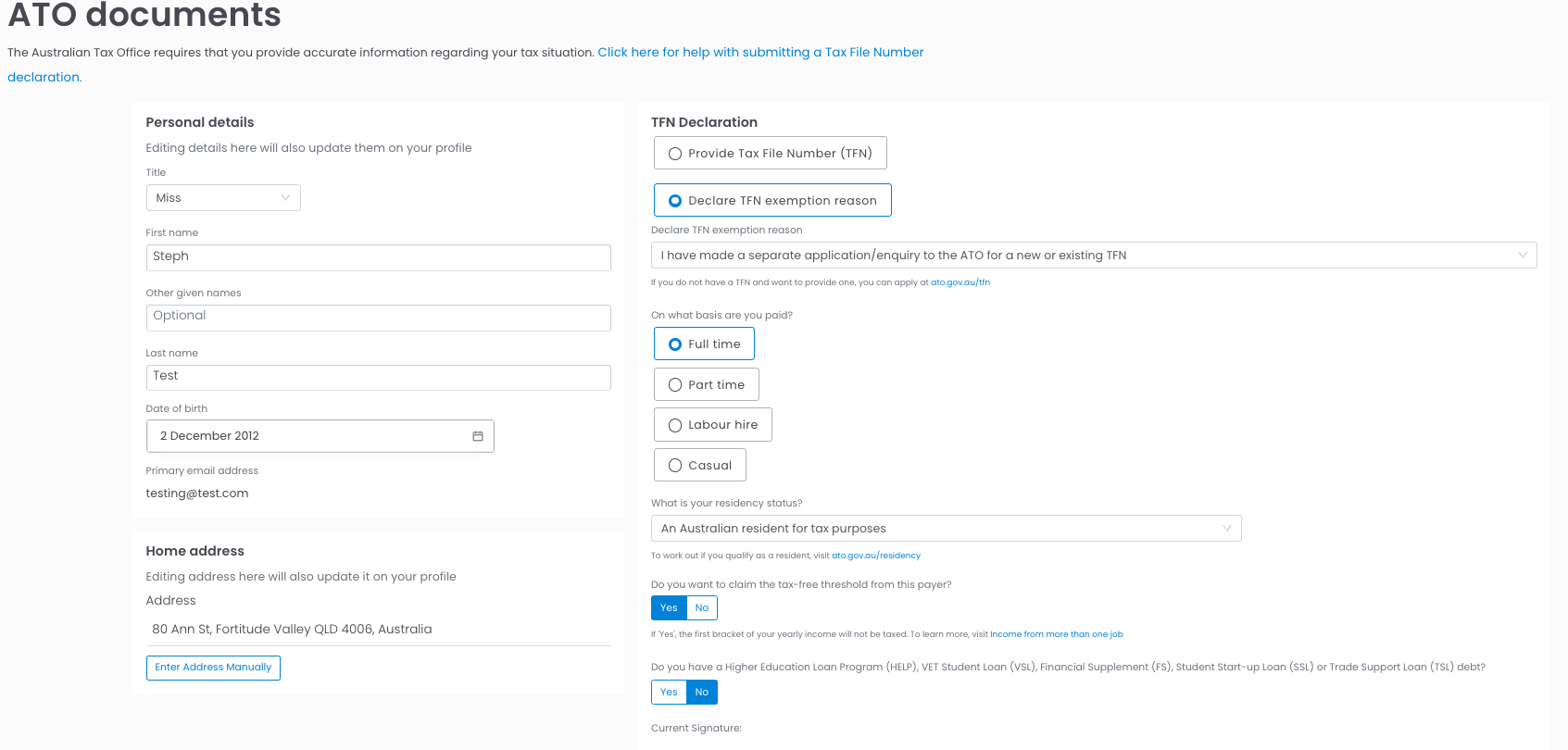Visit the ato.gov.au/residency link
This screenshot has height=750, width=1568.
tap(875, 556)
